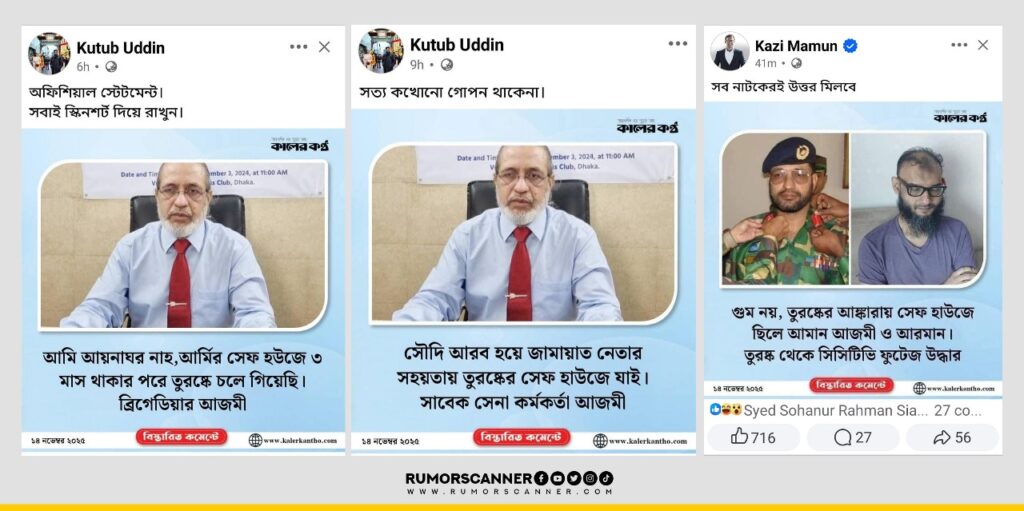
Task: Open Kutub Uddin's avatar on the 9h post
Action: pyautogui.click(x=381, y=51)
